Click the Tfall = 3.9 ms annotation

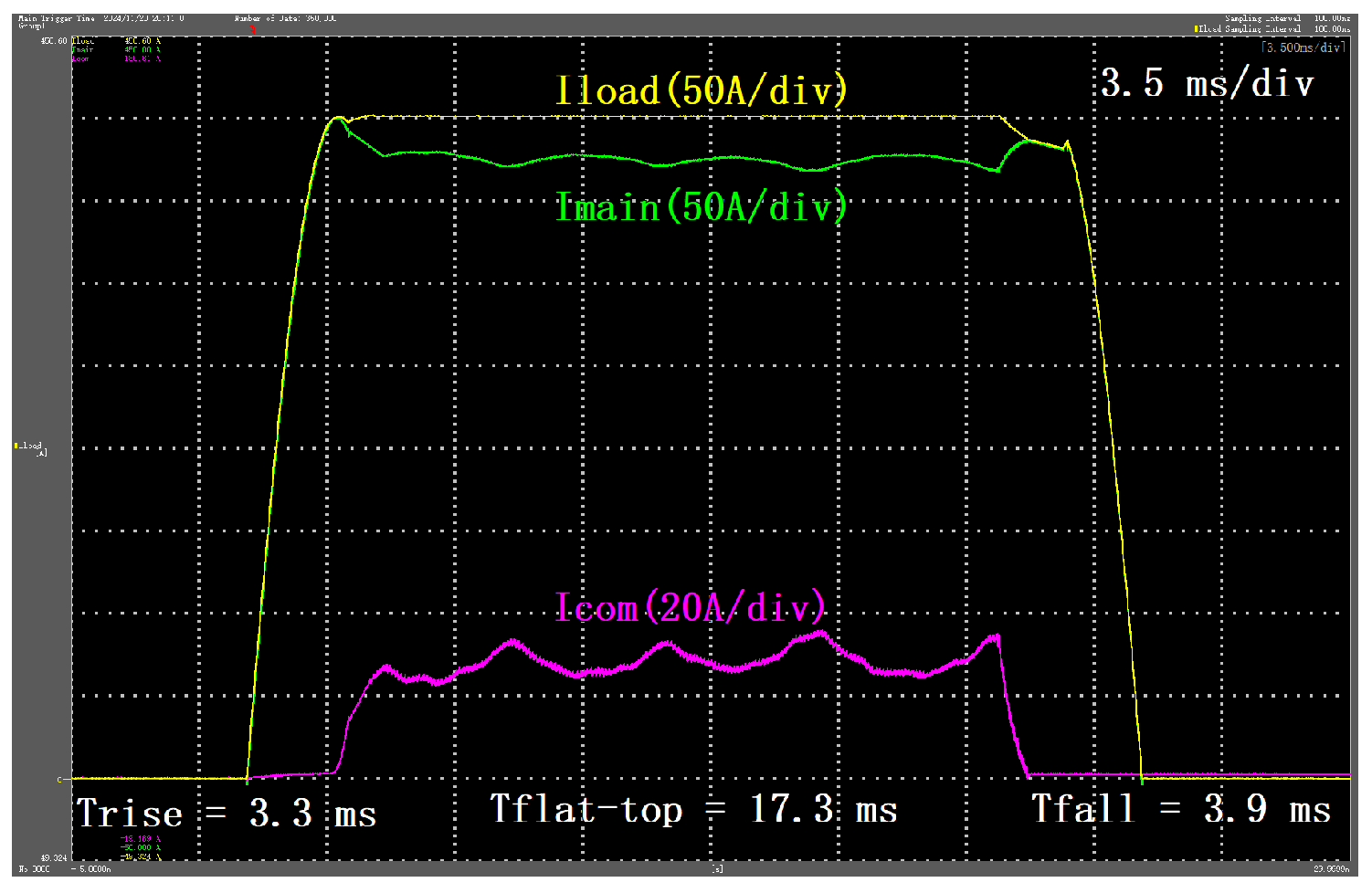coord(1178,809)
